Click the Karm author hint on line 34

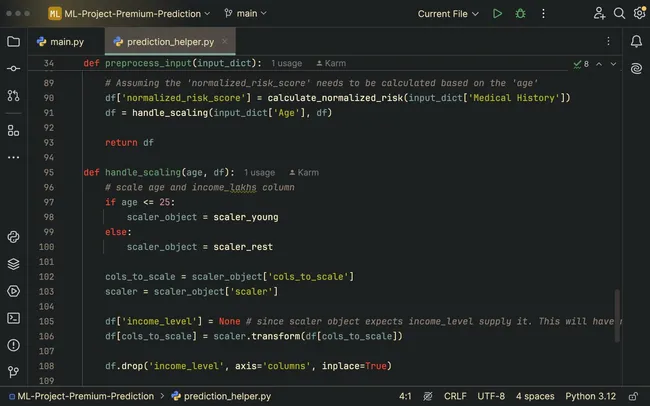pos(331,63)
